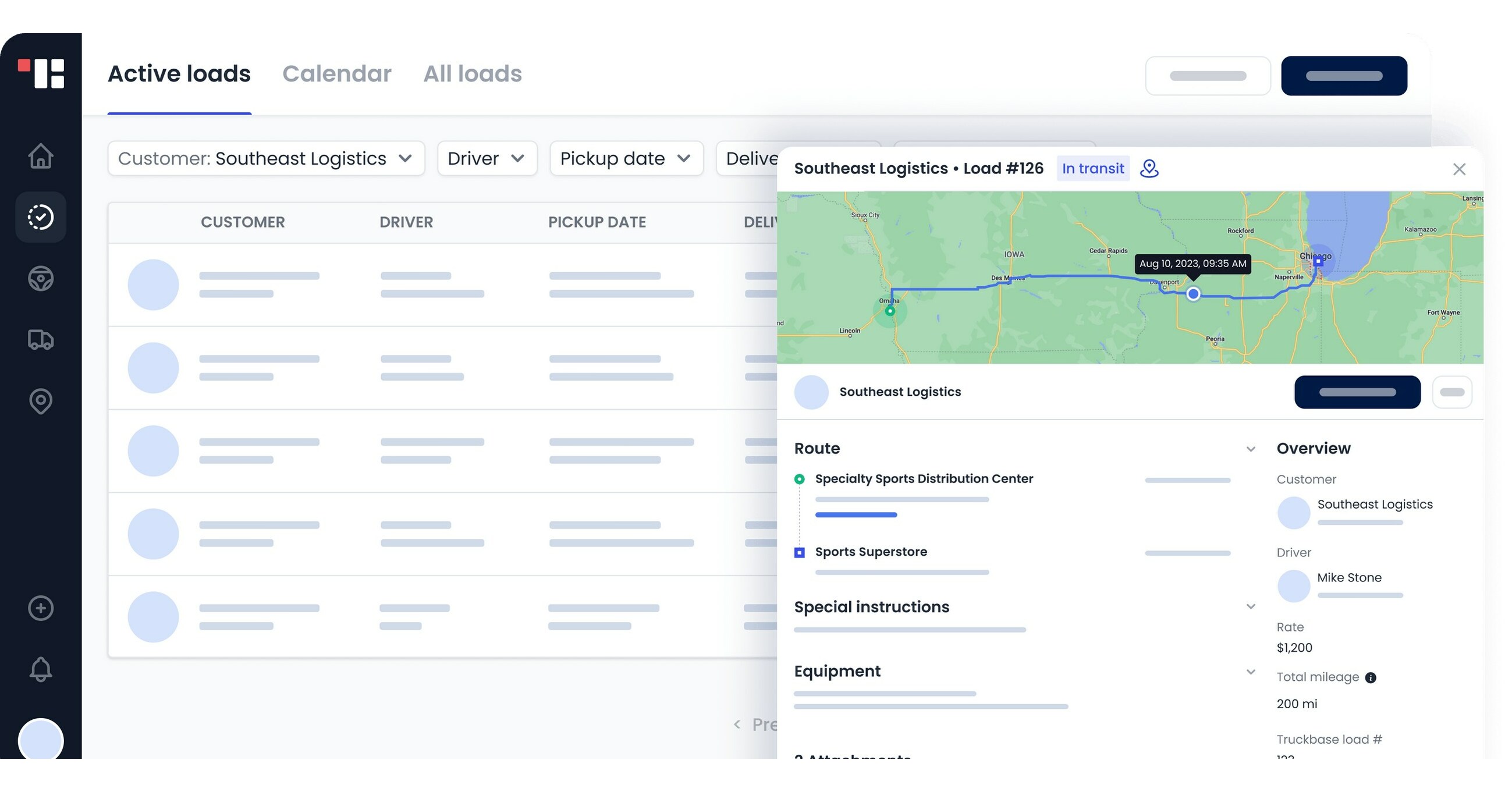Viewport: 1512px width, 792px height.
Task: Click the plus icon to create a new item
Action: 41,608
